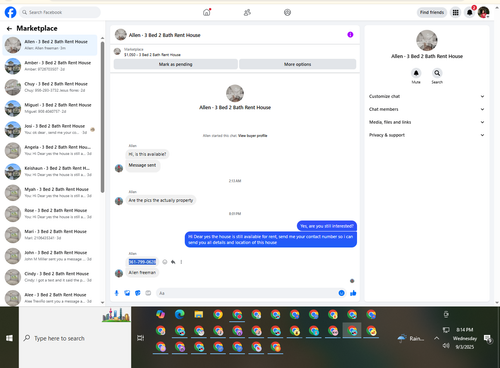The width and height of the screenshot is (500, 368).
Task: Open the Miguel conversation in list
Action: pyautogui.click(x=50, y=108)
